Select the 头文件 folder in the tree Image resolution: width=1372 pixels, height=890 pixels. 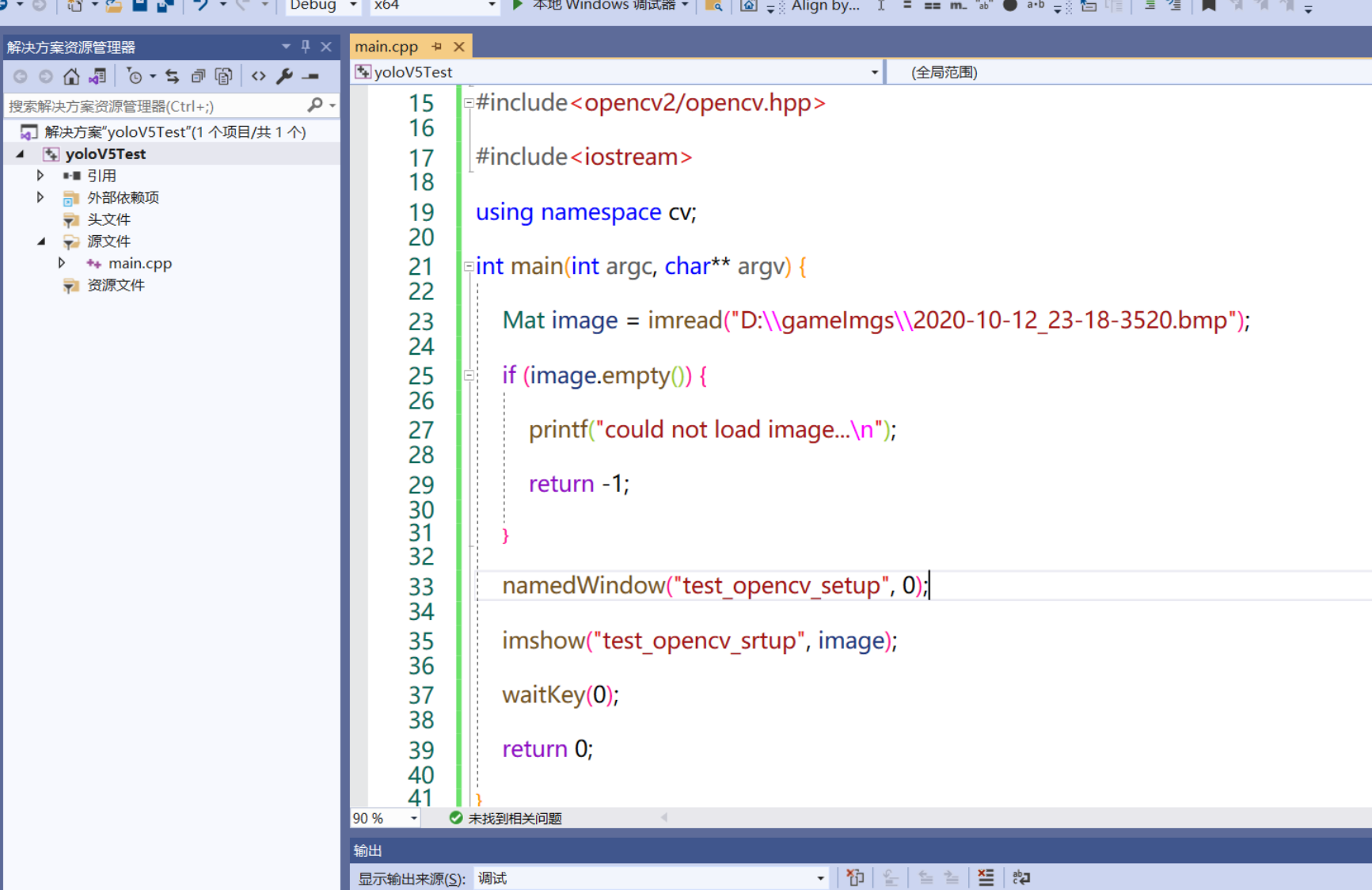(108, 219)
